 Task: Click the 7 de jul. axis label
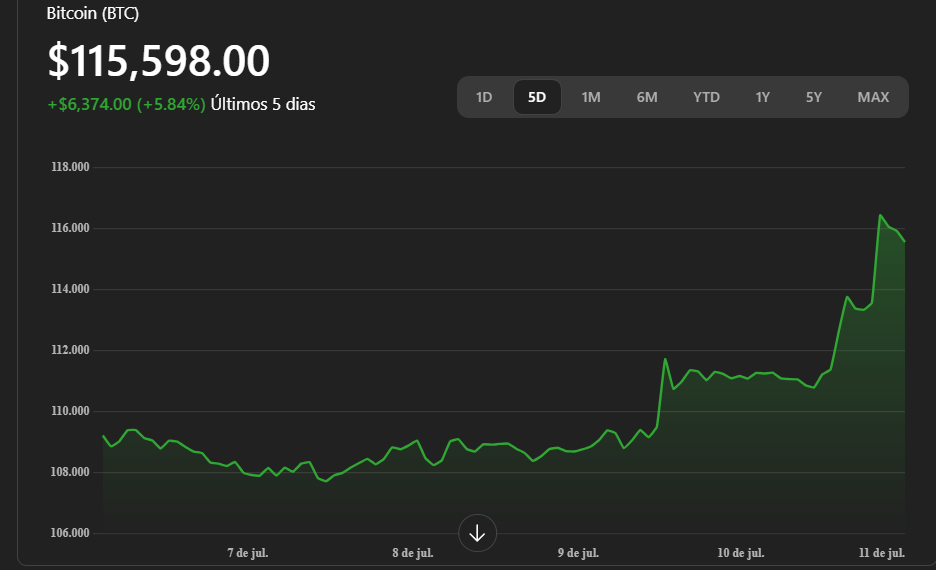248,553
